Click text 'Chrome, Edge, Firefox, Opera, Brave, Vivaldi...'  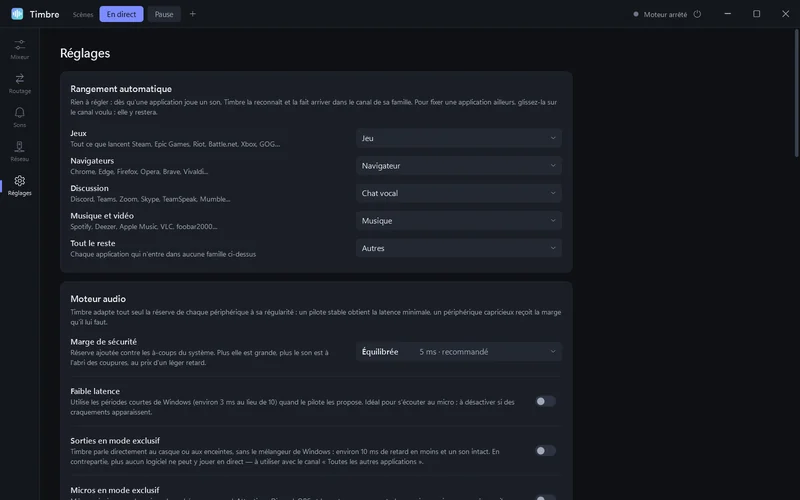click(139, 171)
